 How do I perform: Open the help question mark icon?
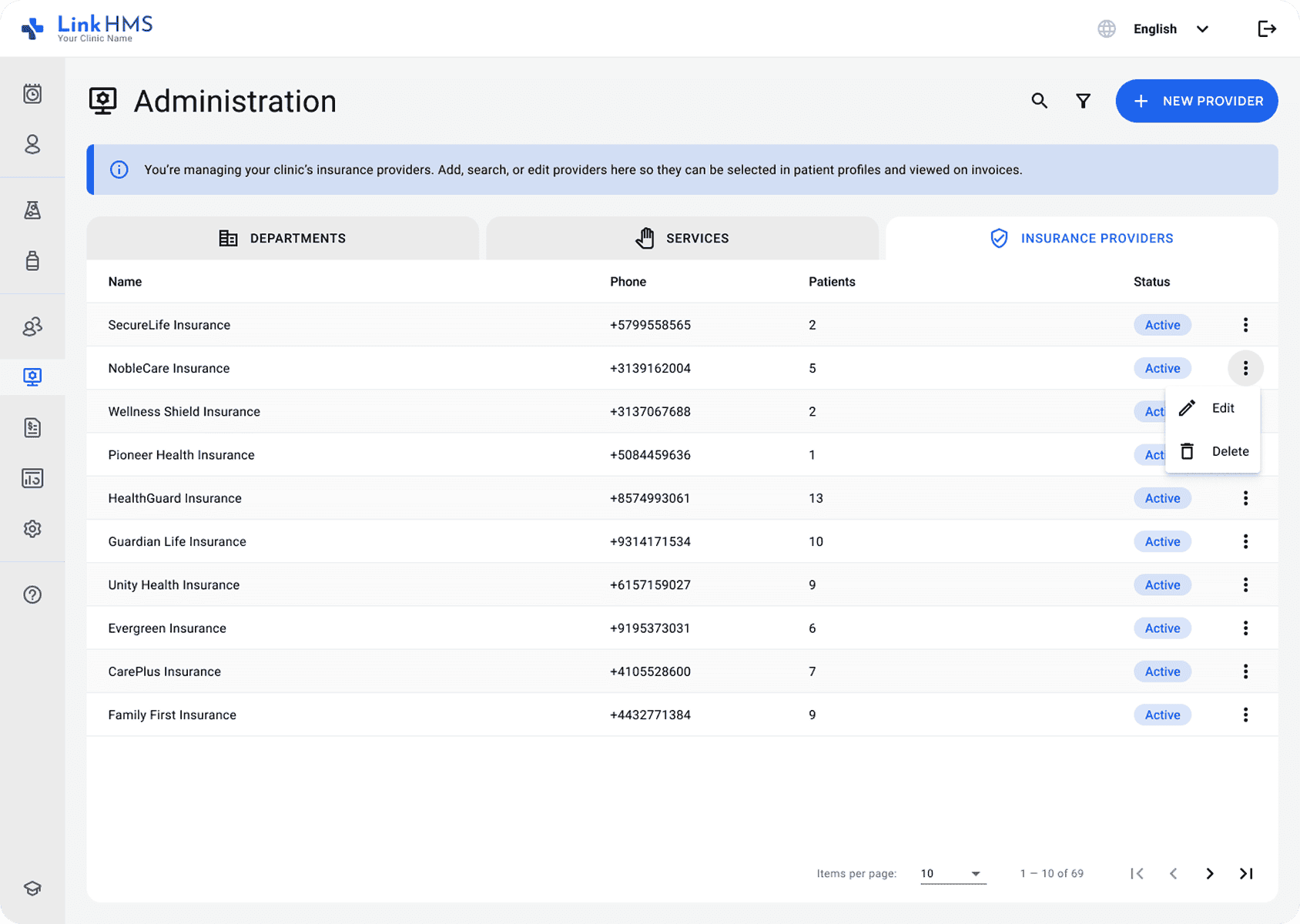32,594
